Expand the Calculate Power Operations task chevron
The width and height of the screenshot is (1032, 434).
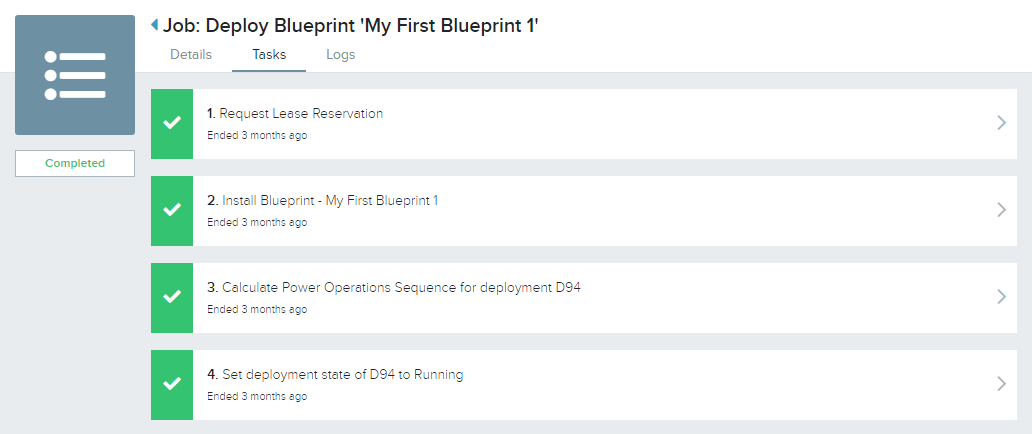point(1001,297)
